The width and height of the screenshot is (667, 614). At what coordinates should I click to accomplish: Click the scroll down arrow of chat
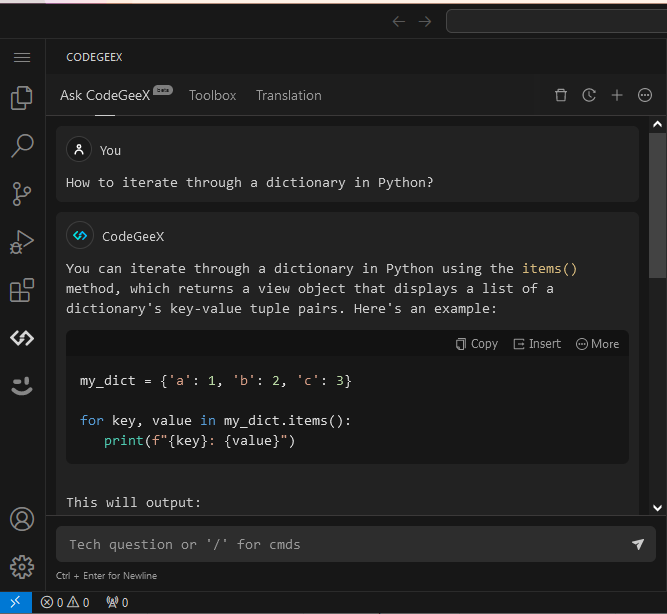click(657, 508)
